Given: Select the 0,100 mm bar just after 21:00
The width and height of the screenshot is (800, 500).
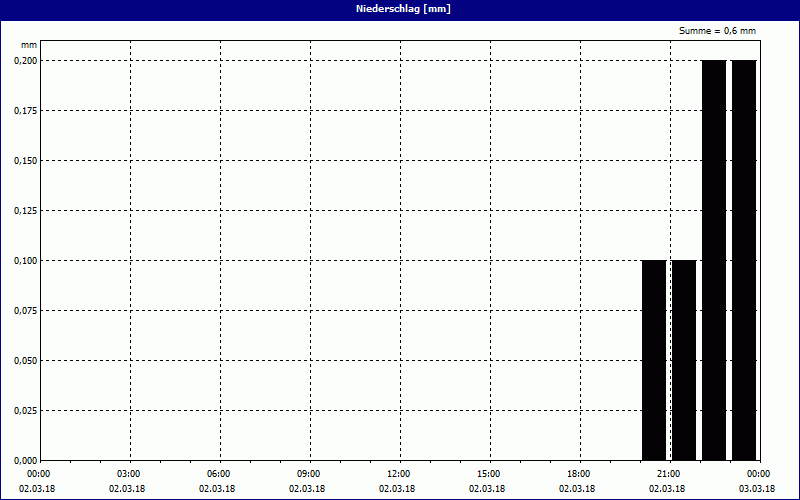Looking at the screenshot, I should point(684,360).
